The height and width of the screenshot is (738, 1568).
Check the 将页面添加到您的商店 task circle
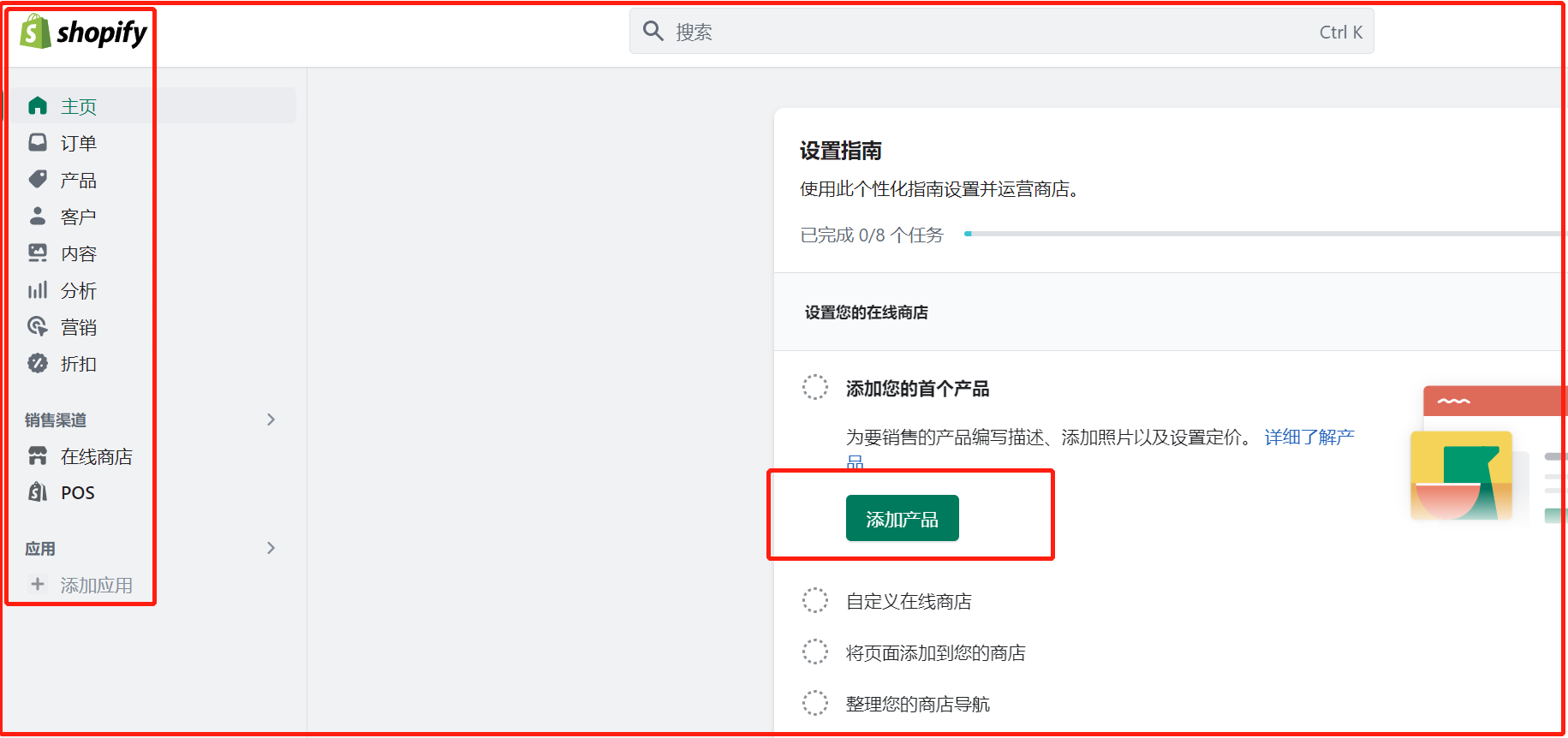(815, 652)
